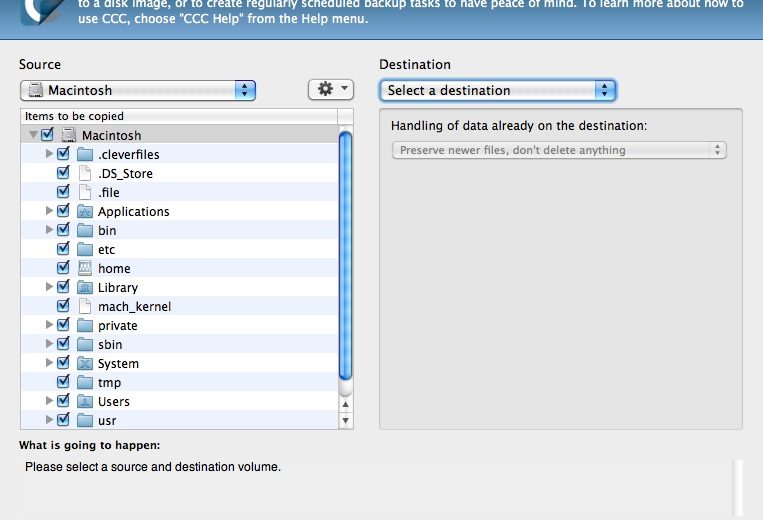Screen dimensions: 763x520
Task: Click the scroll up arrow of file list
Action: coord(345,404)
